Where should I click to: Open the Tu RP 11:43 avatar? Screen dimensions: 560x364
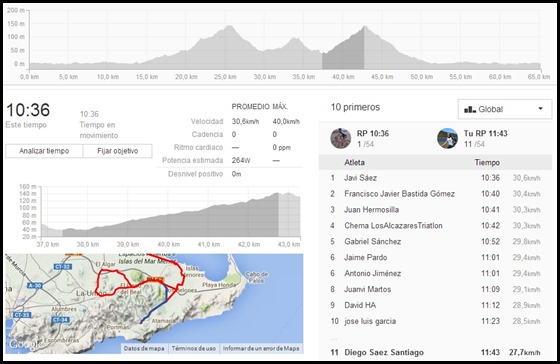(x=447, y=138)
